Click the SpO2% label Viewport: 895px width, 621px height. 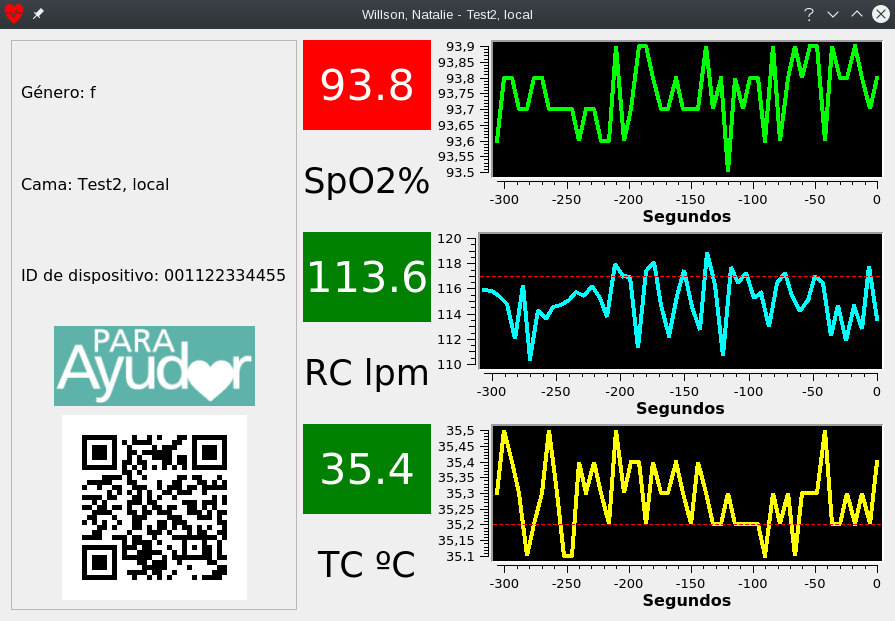366,181
